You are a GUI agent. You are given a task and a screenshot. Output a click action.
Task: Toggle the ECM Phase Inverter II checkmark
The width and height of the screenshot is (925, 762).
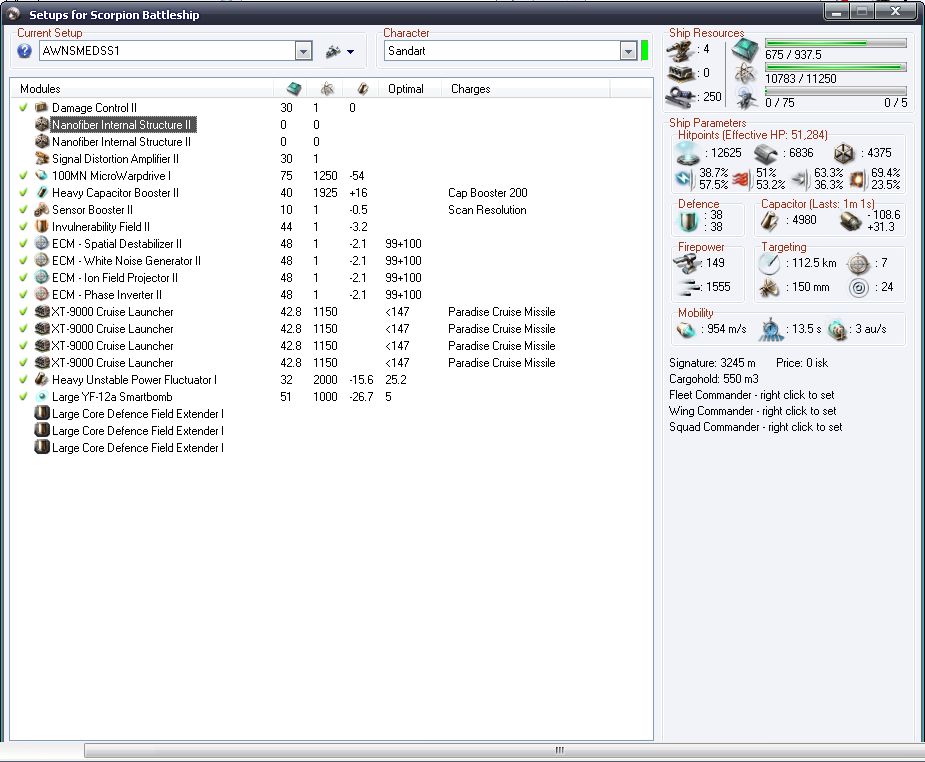click(x=24, y=294)
